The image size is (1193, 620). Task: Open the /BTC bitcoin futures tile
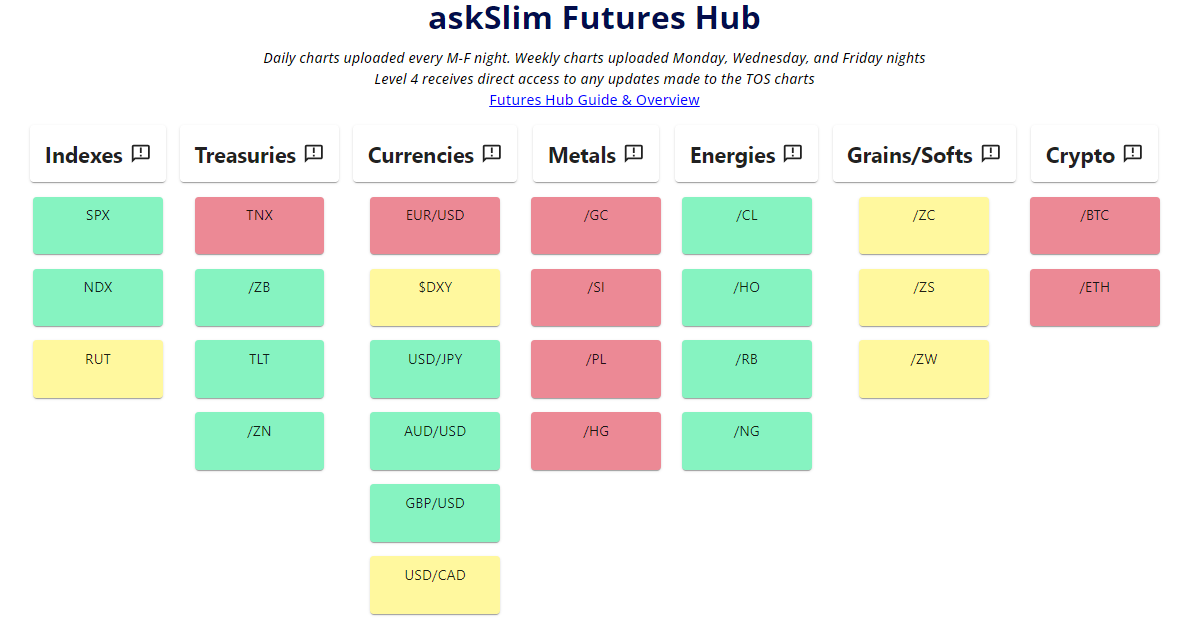pyautogui.click(x=1094, y=225)
